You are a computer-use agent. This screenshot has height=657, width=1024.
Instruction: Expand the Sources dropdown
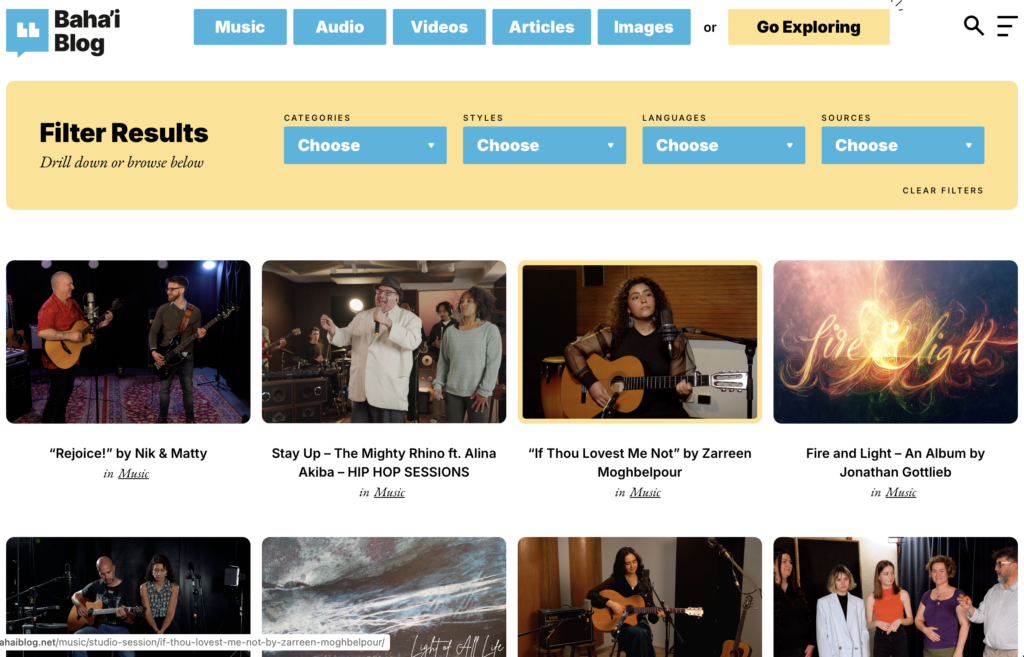click(902, 145)
